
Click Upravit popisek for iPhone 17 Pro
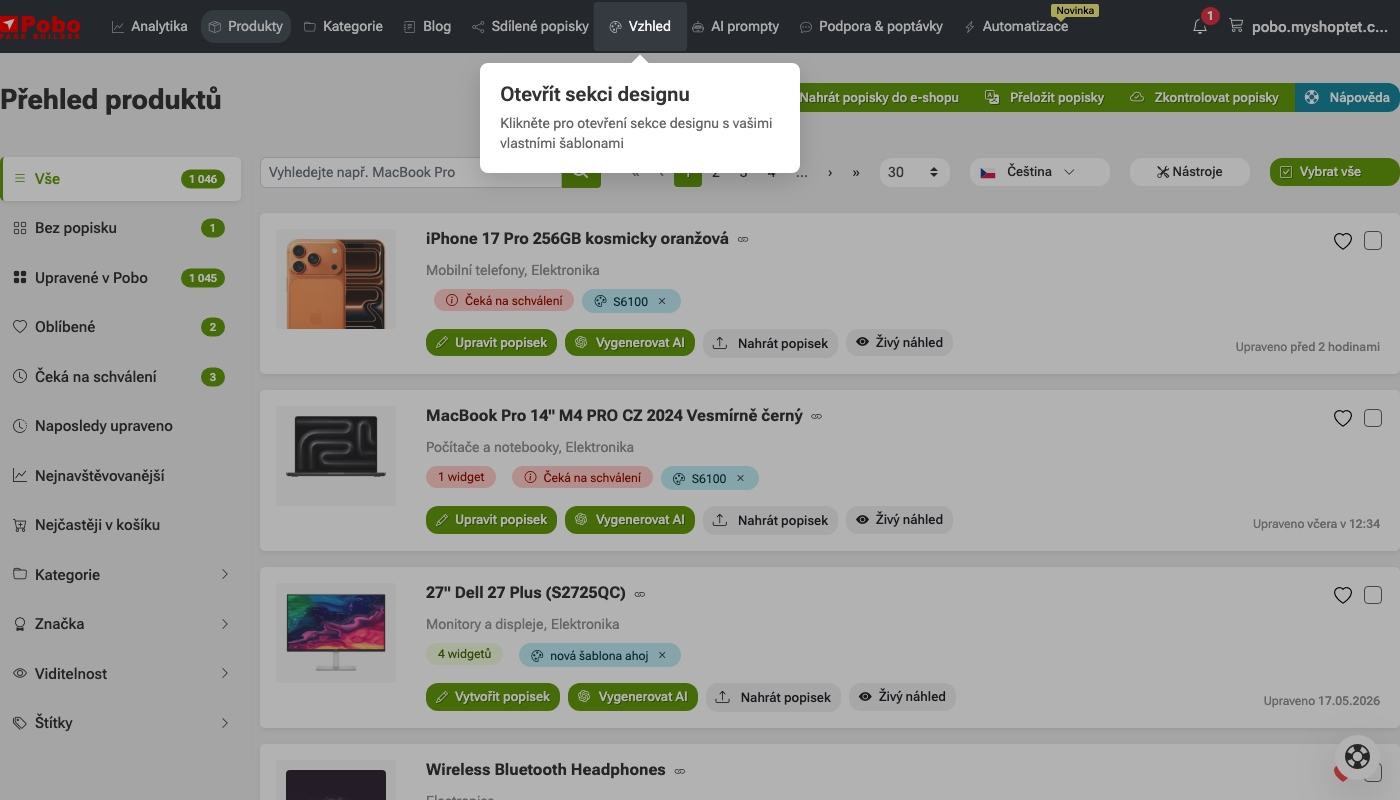coord(491,342)
